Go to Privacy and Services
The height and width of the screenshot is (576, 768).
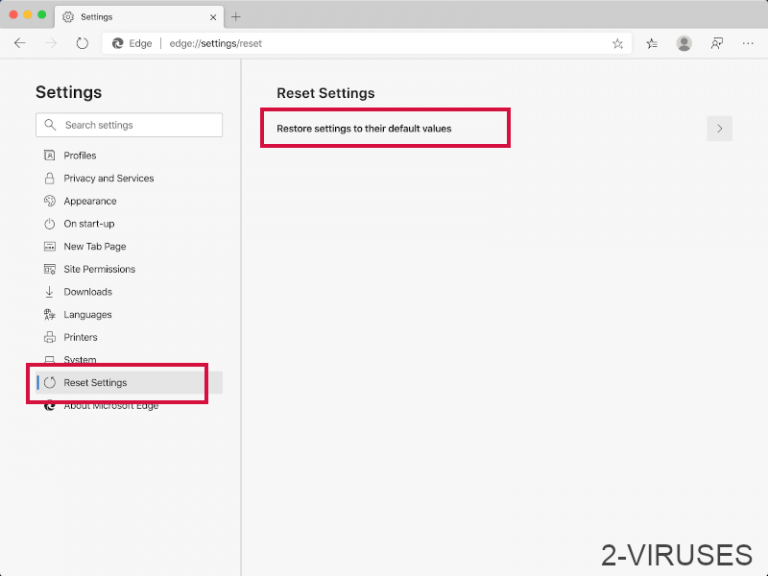click(108, 178)
